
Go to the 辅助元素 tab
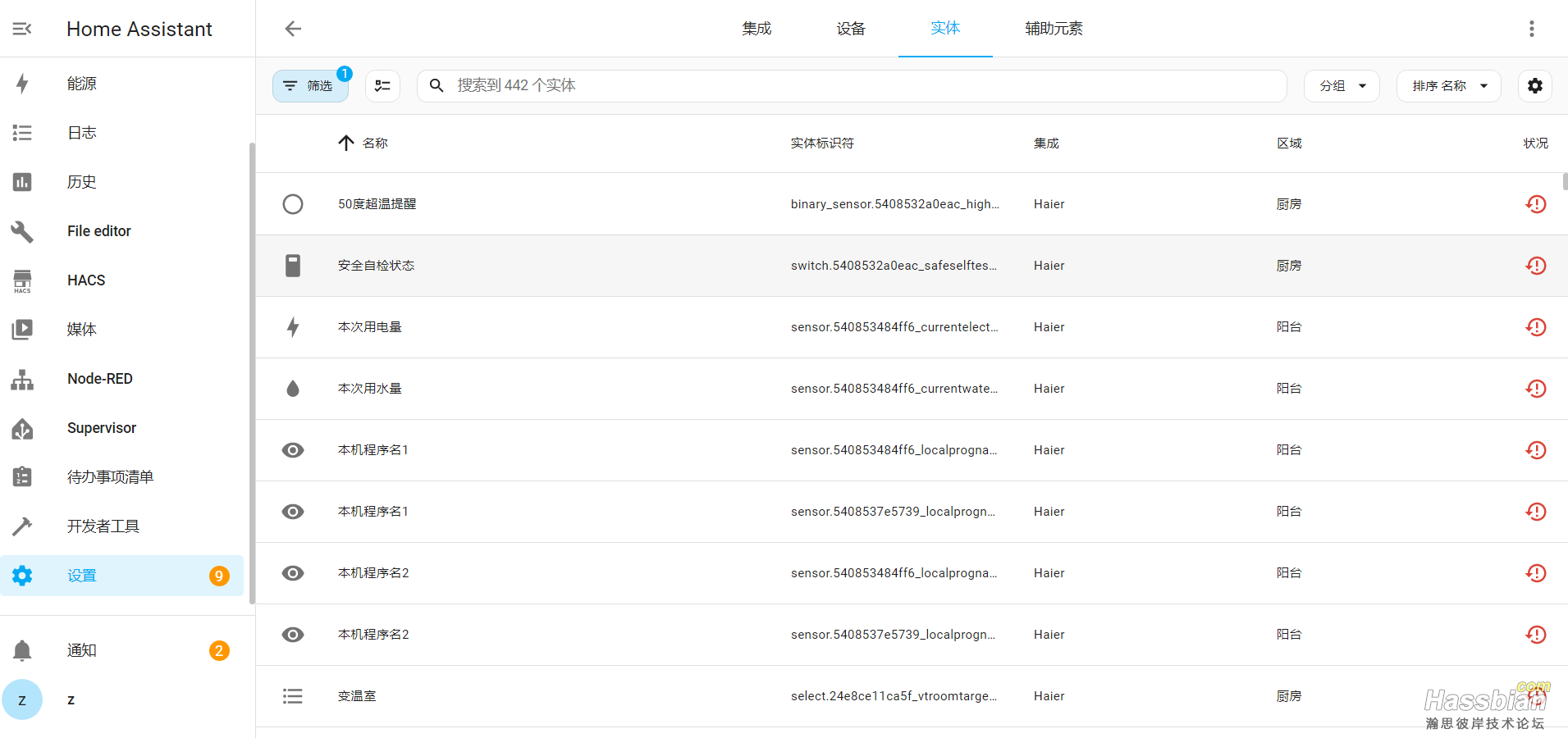[1054, 29]
